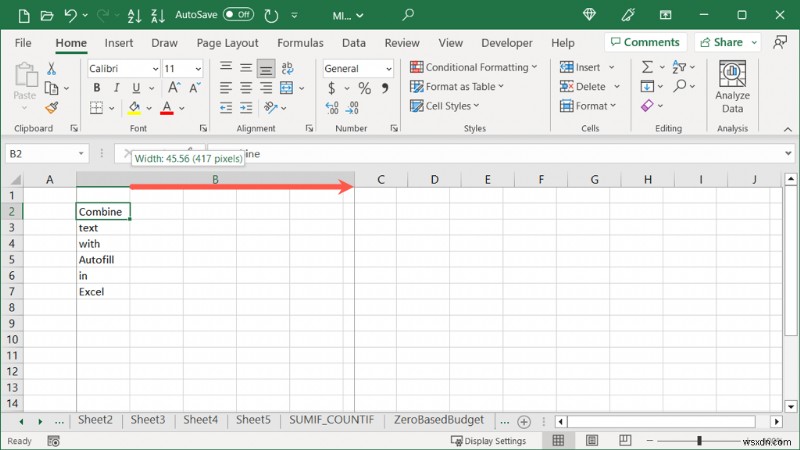Expand the formula bar
The image size is (800, 450).
click(x=788, y=153)
